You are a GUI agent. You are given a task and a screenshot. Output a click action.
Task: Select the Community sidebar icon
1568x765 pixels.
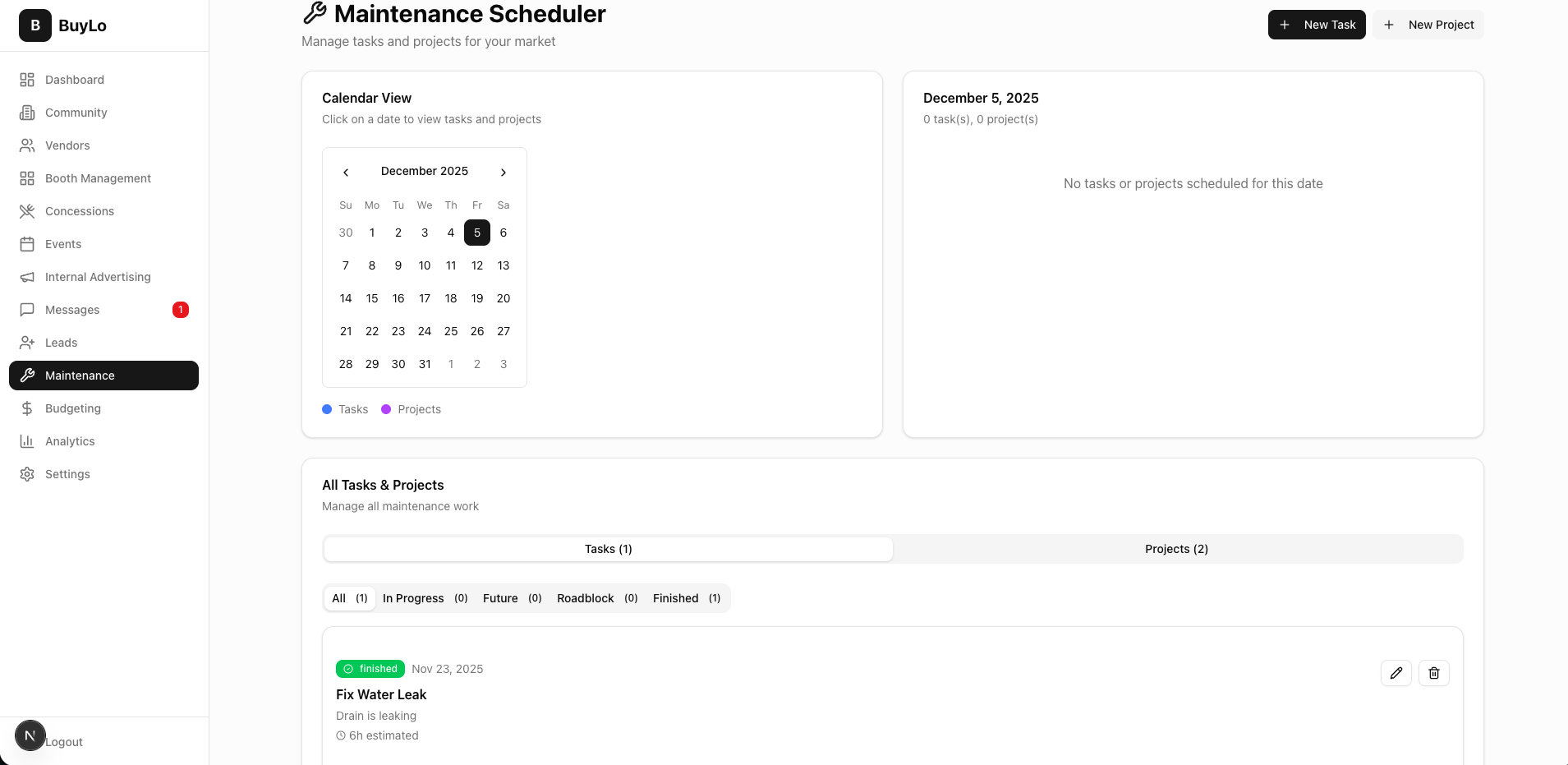point(27,113)
